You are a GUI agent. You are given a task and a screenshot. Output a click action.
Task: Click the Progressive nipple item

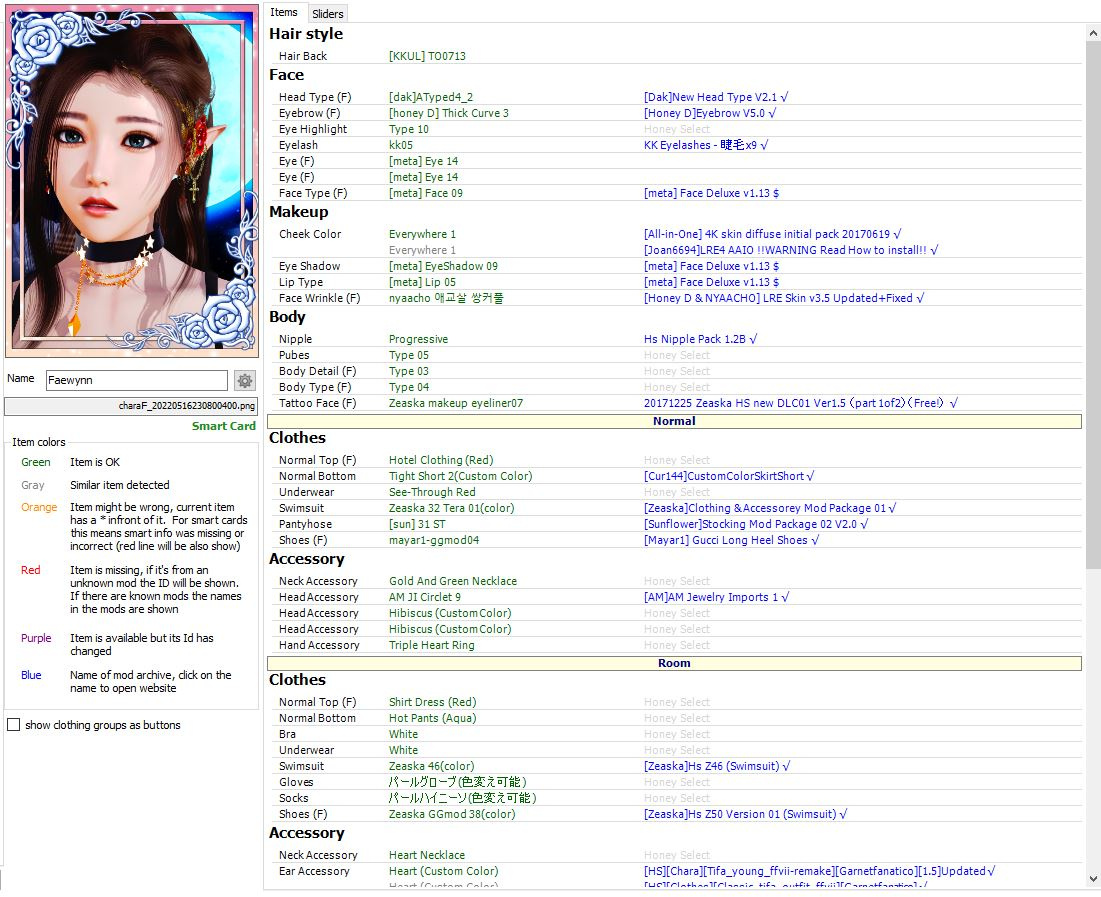coord(418,339)
